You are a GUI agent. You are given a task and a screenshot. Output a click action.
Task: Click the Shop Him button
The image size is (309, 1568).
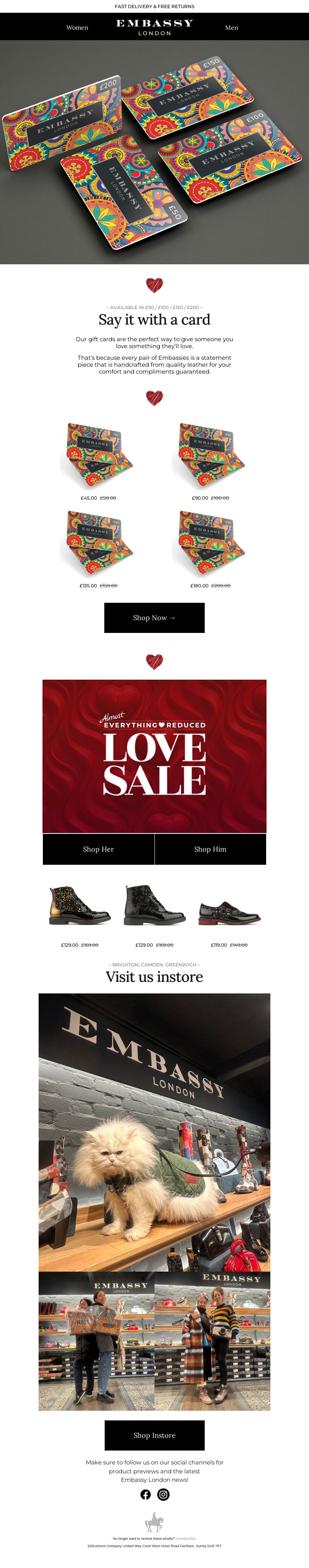tap(211, 849)
